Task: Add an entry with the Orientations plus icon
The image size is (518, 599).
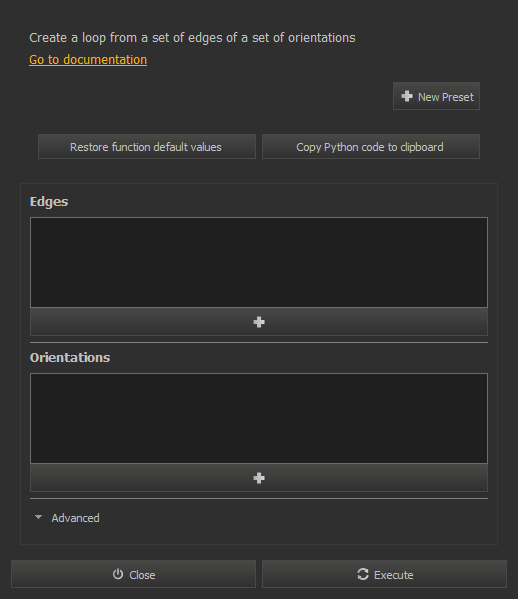Action: [x=259, y=478]
